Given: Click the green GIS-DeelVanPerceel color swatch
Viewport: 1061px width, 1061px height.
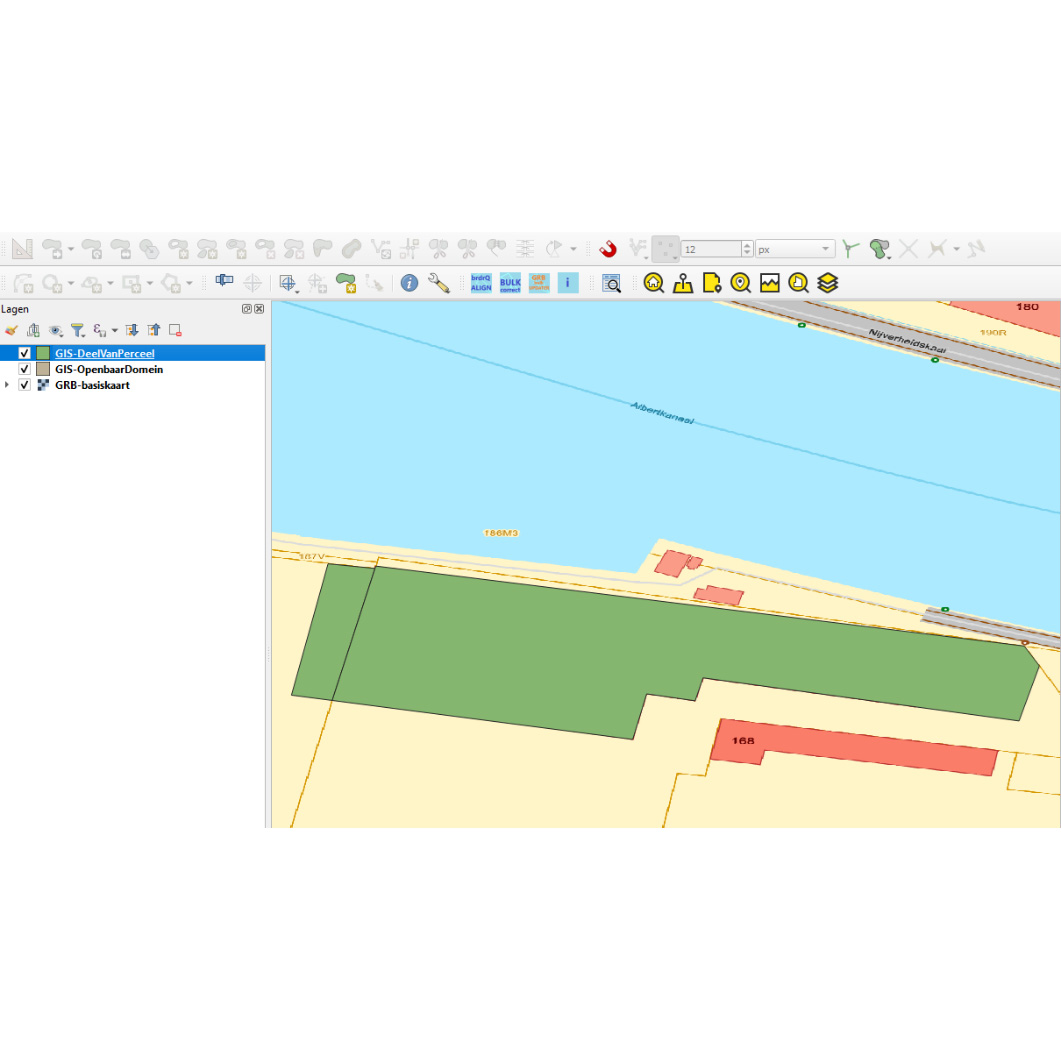Looking at the screenshot, I should pyautogui.click(x=43, y=353).
